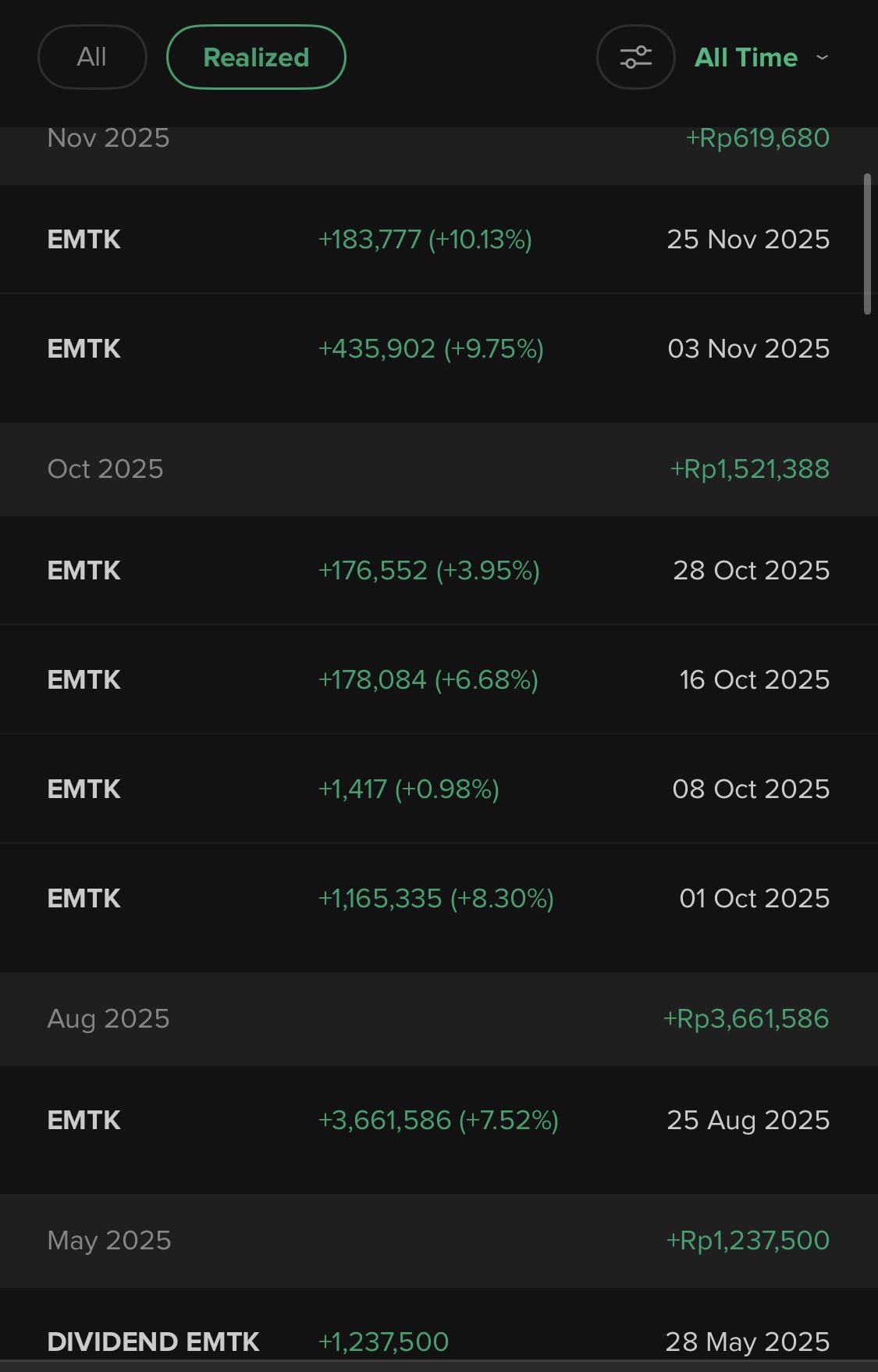Tap the +1,165,335 (+8.30%) EMTK entry
This screenshot has height=1372, width=878.
[x=435, y=898]
